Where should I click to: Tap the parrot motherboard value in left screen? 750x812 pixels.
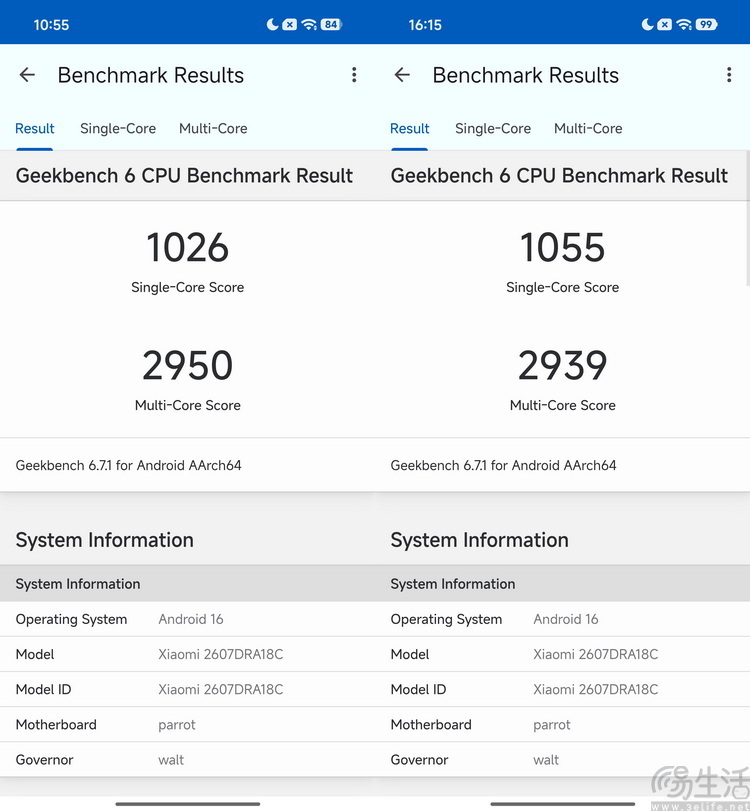tap(177, 726)
